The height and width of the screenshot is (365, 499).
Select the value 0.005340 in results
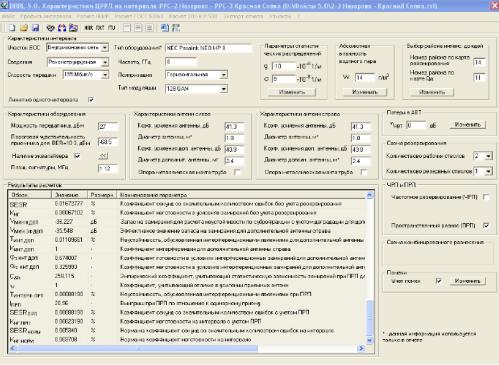[66, 330]
